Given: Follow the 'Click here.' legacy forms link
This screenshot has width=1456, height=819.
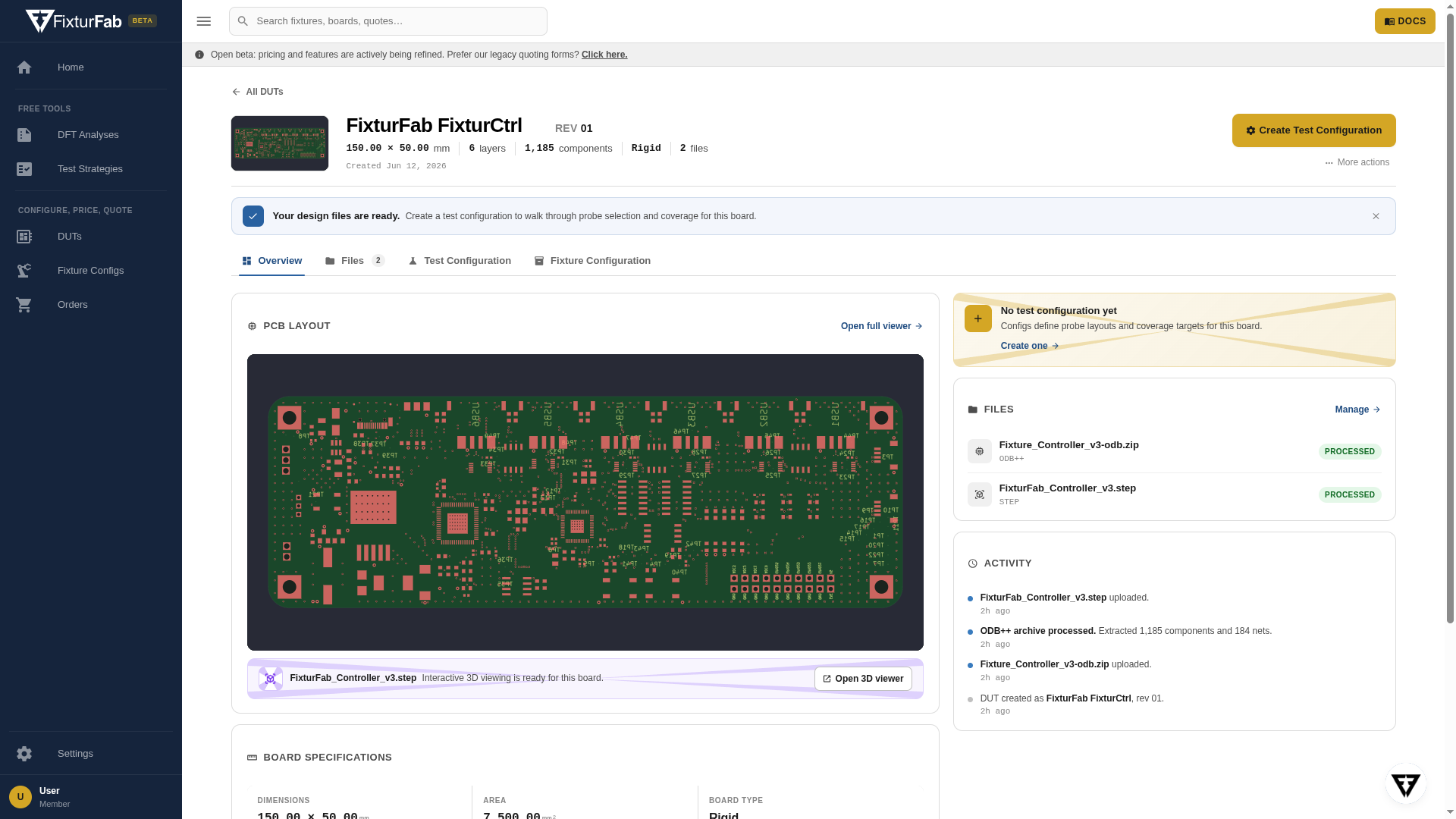Looking at the screenshot, I should pos(604,55).
